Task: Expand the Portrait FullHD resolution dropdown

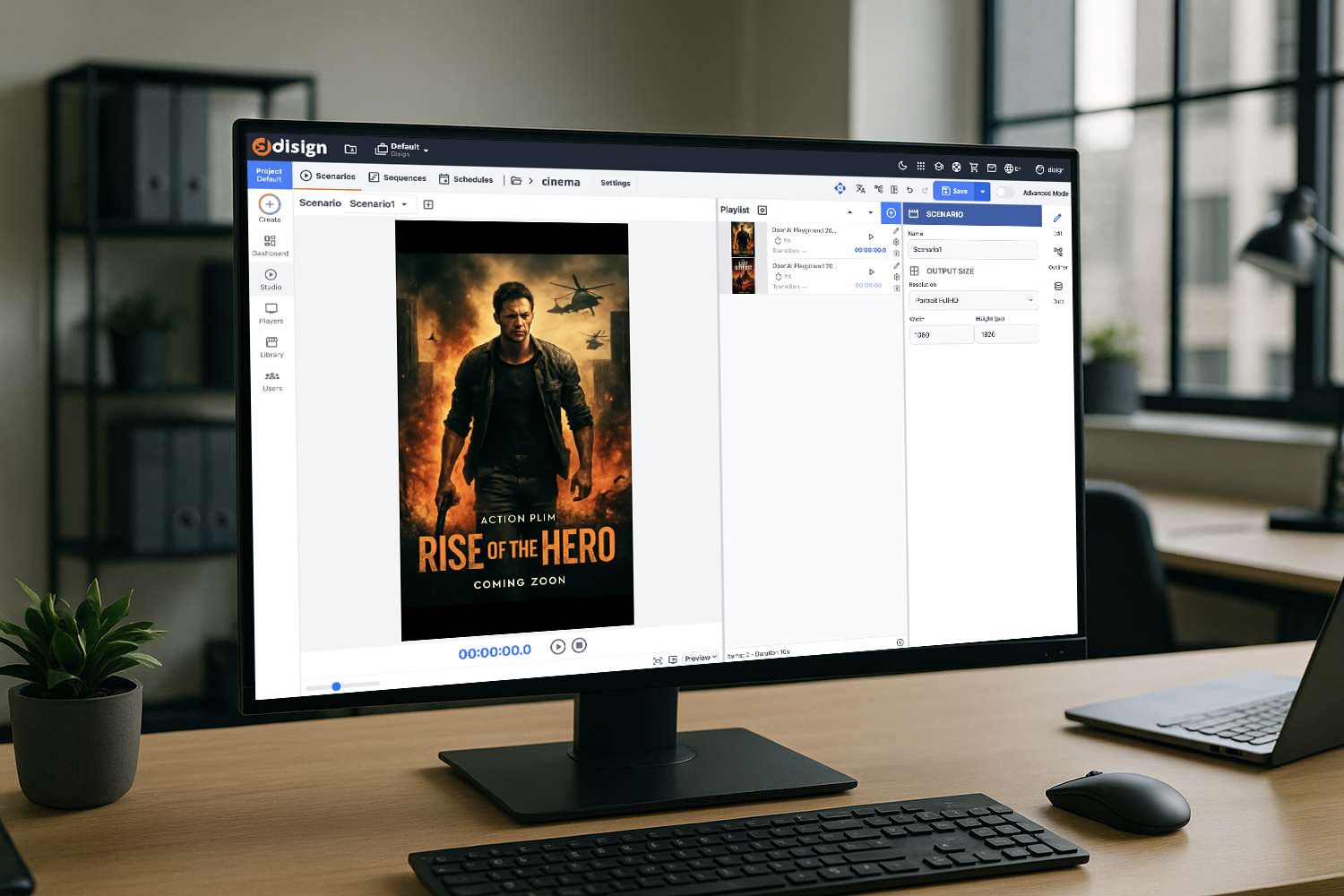Action: pos(973,300)
